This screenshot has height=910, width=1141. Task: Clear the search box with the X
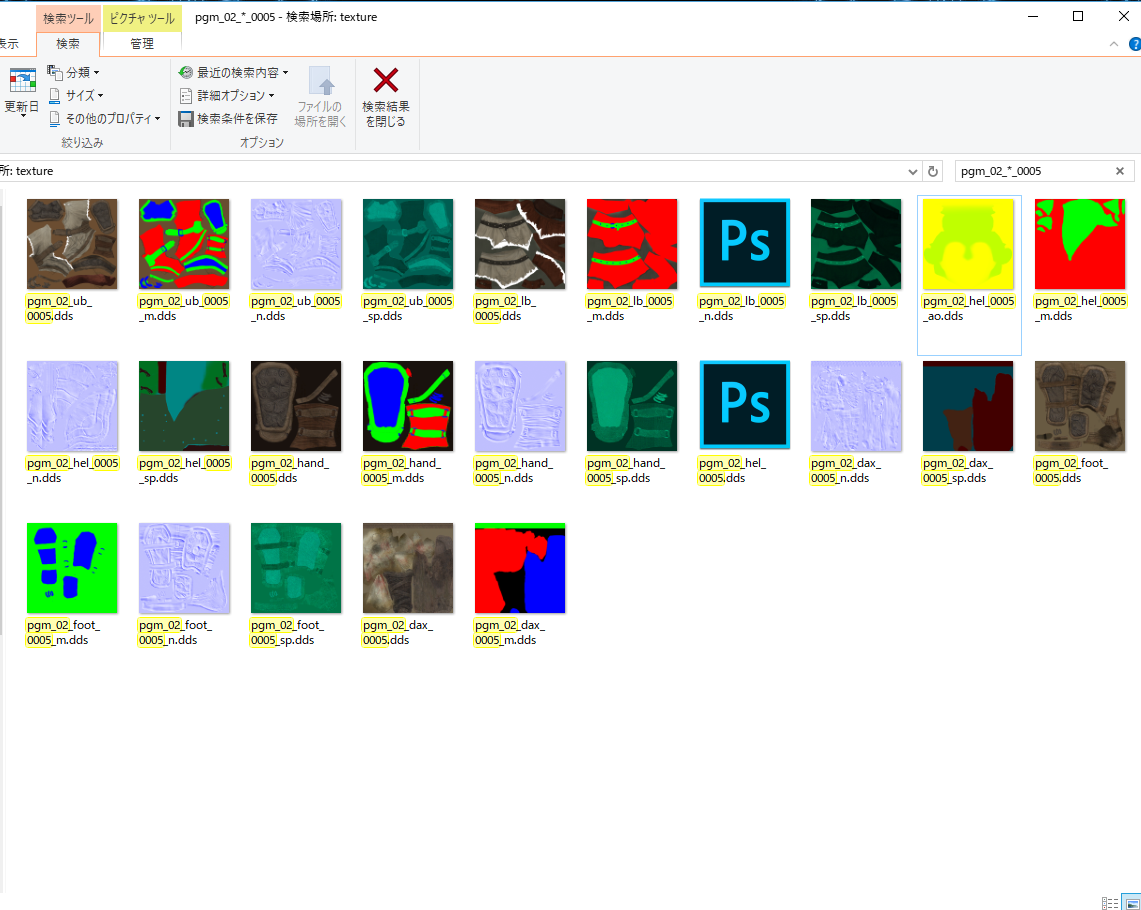1120,171
